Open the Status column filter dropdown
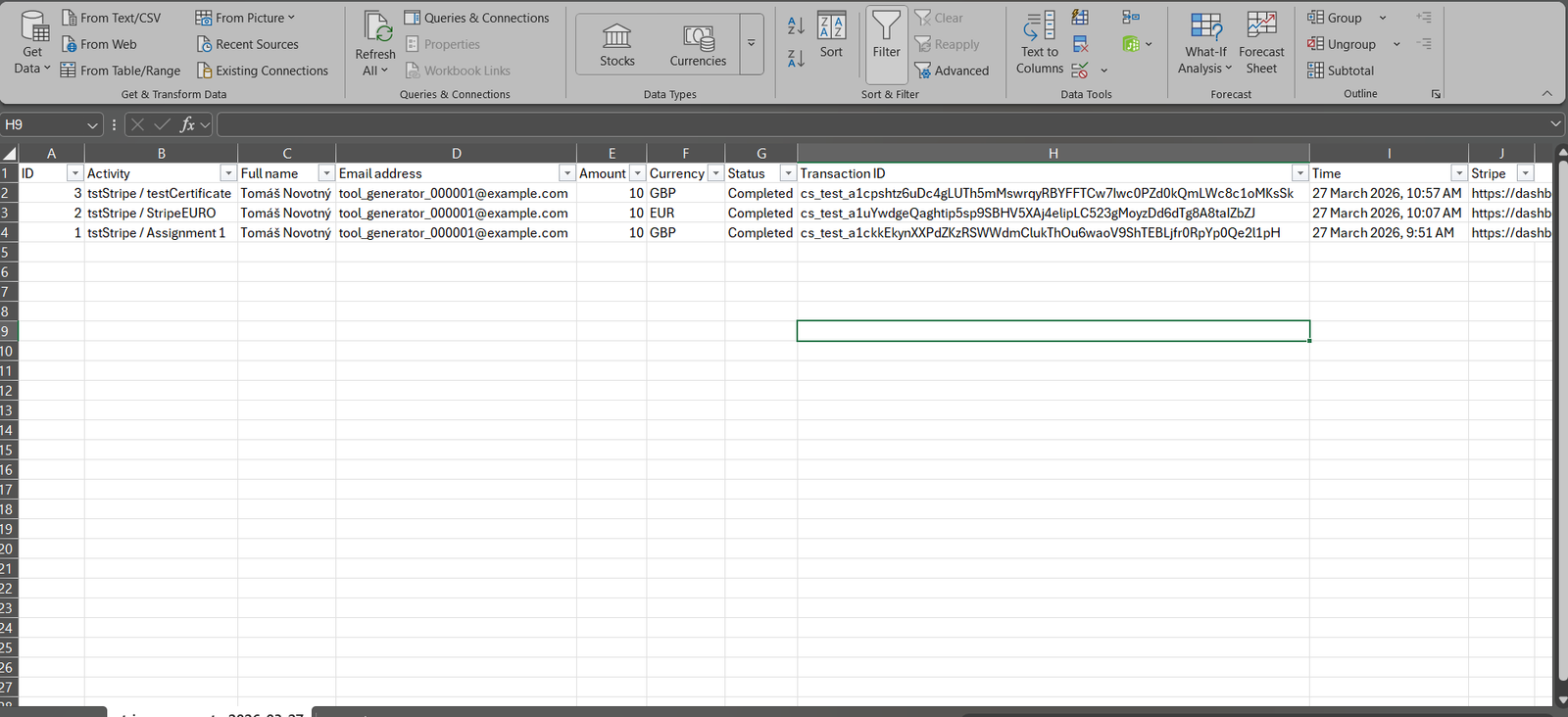This screenshot has height=717, width=1568. 787,173
